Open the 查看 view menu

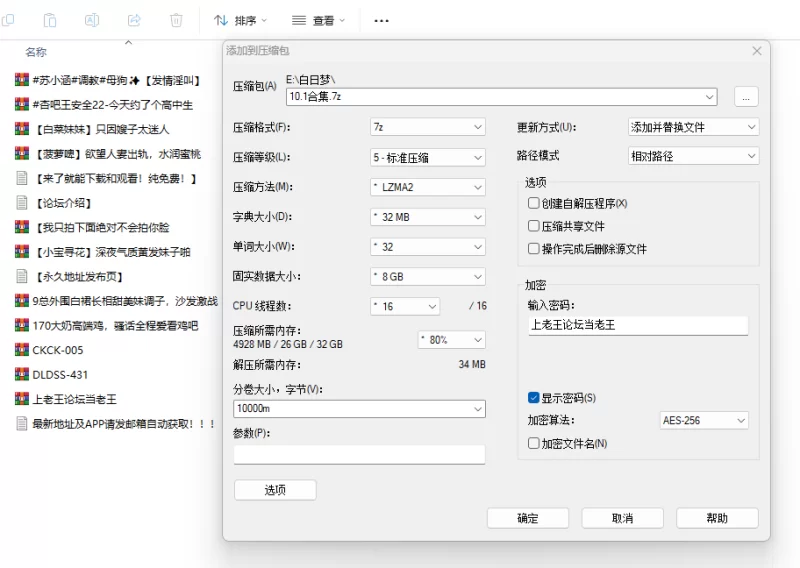[x=318, y=20]
